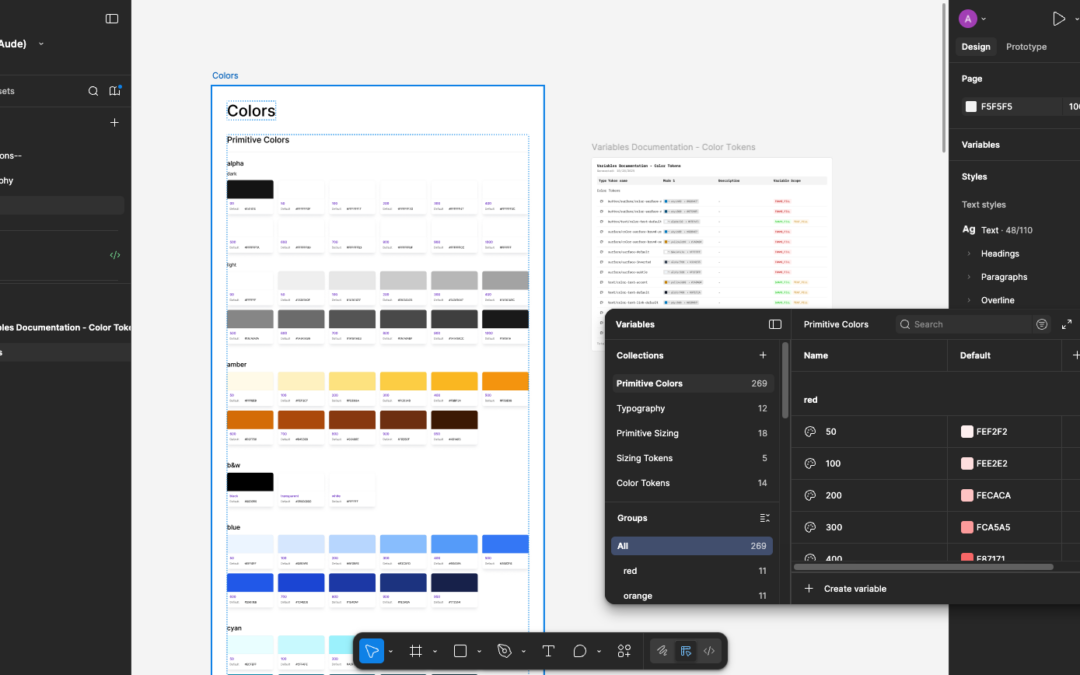Open the Actions panel icon
Viewport: 1080px width, 675px height.
(x=624, y=650)
